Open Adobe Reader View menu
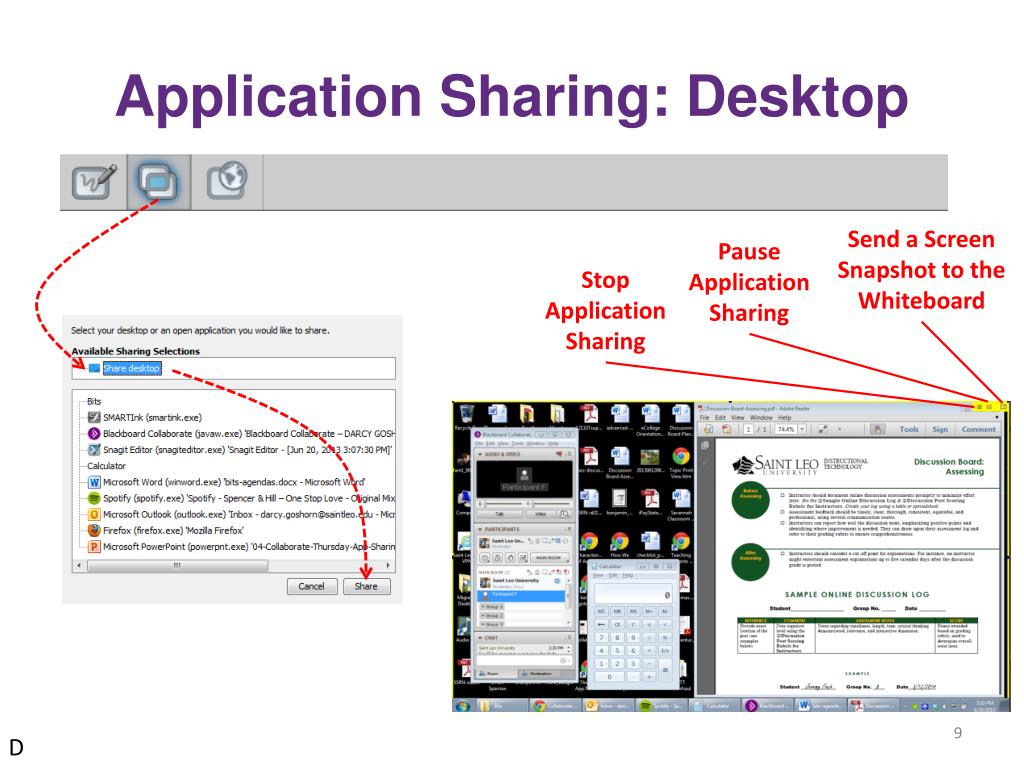The image size is (1024, 768). (x=737, y=417)
